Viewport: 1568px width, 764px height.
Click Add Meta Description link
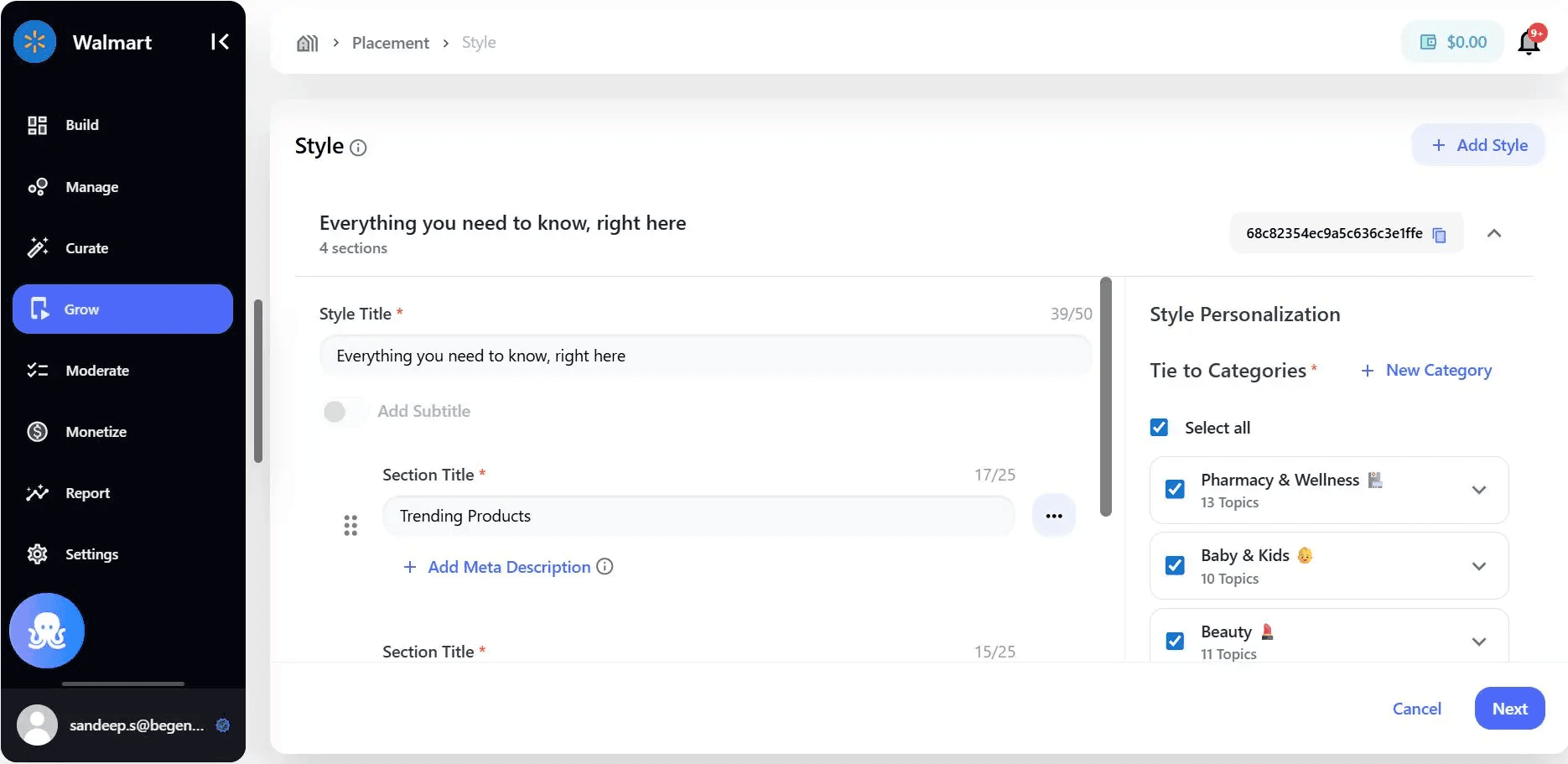point(509,567)
